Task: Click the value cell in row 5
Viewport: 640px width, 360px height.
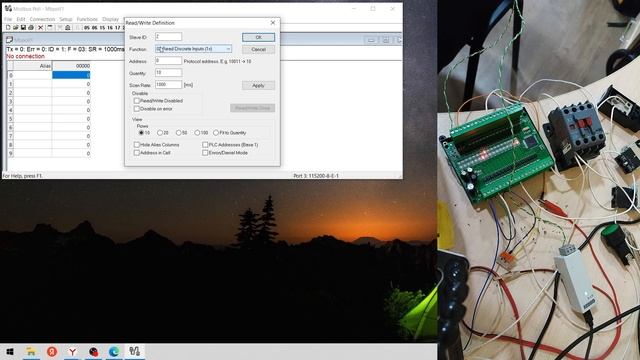Action: pos(71,118)
